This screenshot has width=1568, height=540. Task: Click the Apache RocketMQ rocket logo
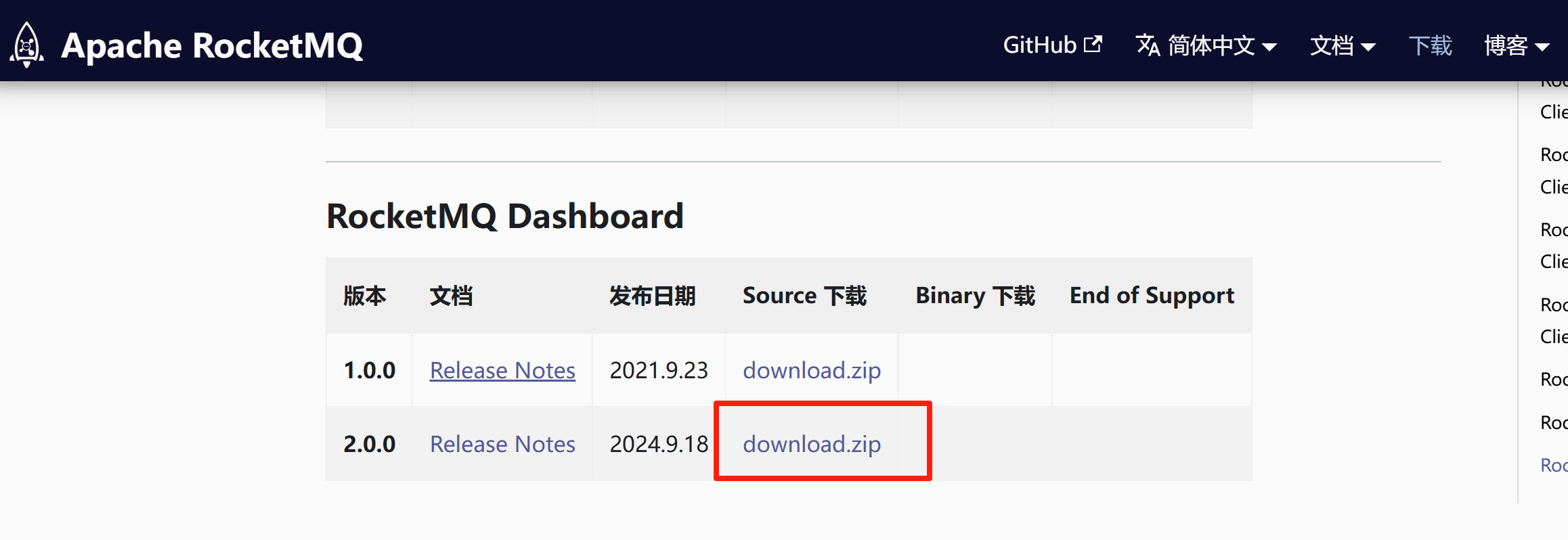[x=27, y=45]
